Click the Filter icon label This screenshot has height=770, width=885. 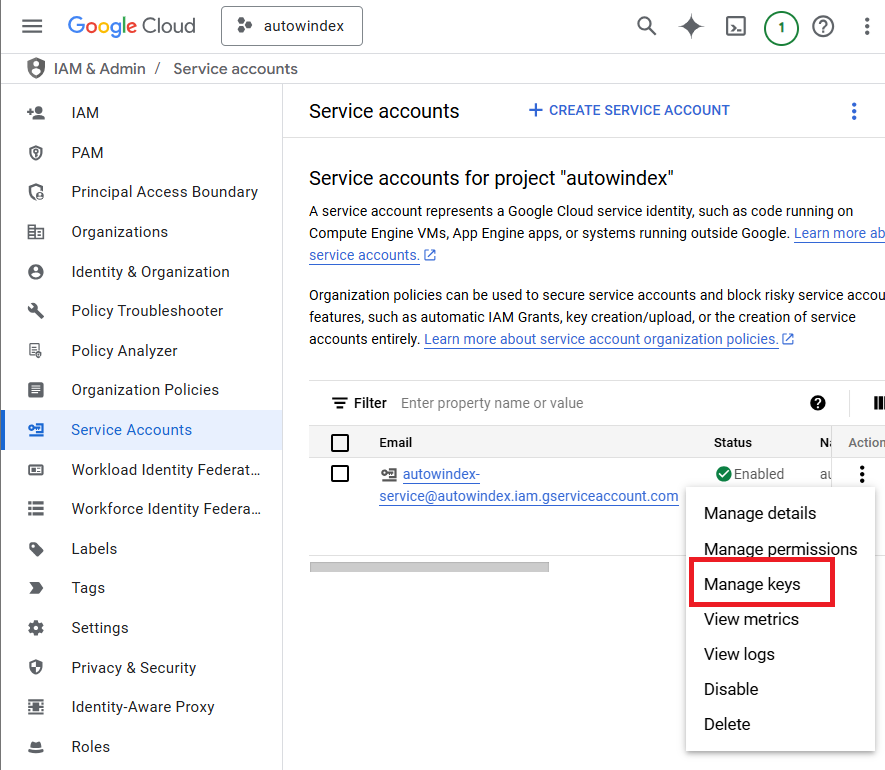point(359,403)
